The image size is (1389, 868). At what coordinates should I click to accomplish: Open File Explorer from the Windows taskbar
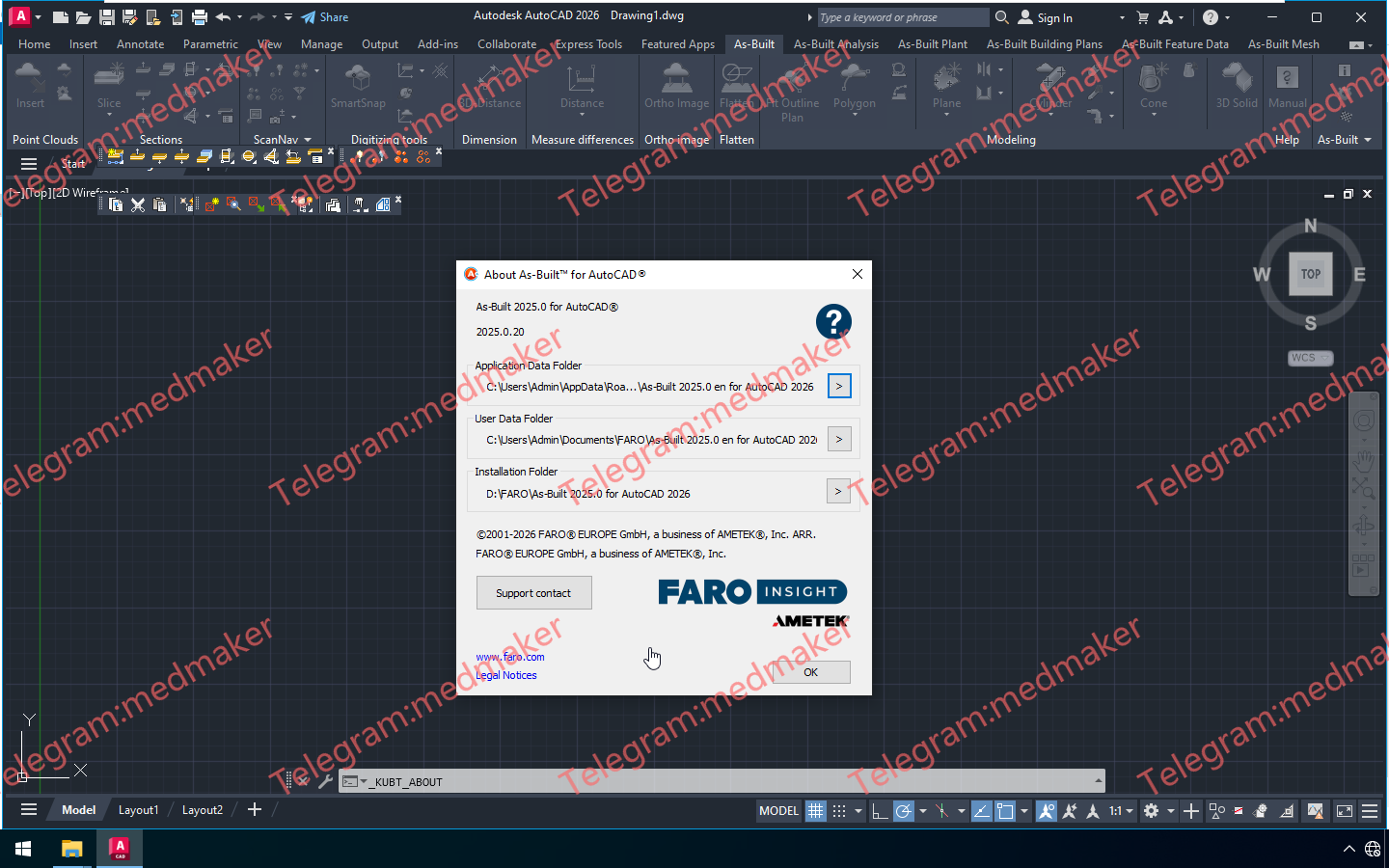pos(72,849)
